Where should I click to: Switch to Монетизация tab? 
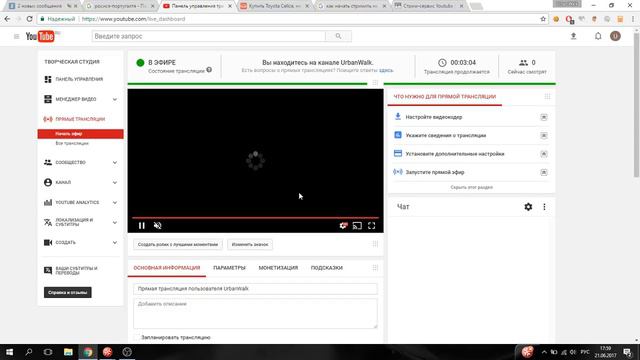(278, 268)
